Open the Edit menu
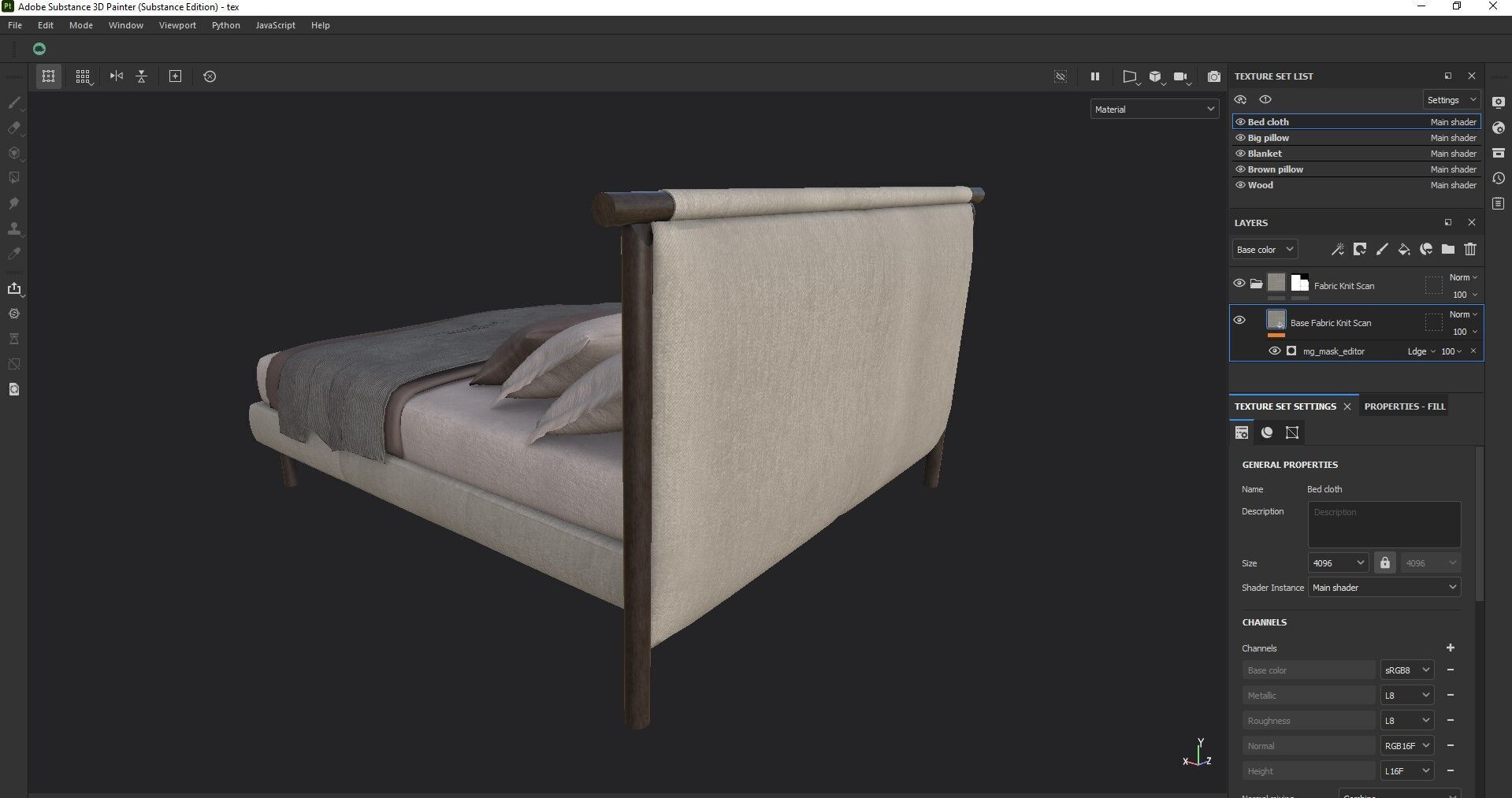The image size is (1512, 798). (x=46, y=25)
